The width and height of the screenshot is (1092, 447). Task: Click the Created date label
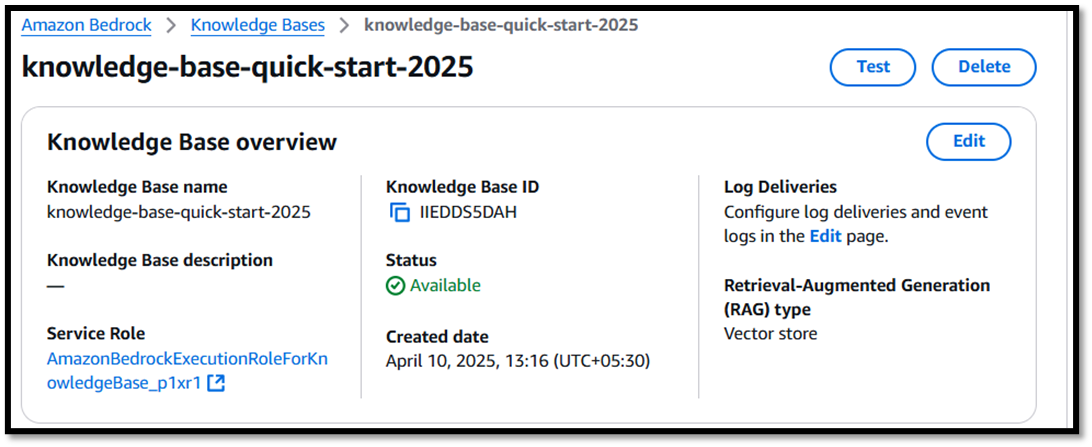click(x=437, y=337)
